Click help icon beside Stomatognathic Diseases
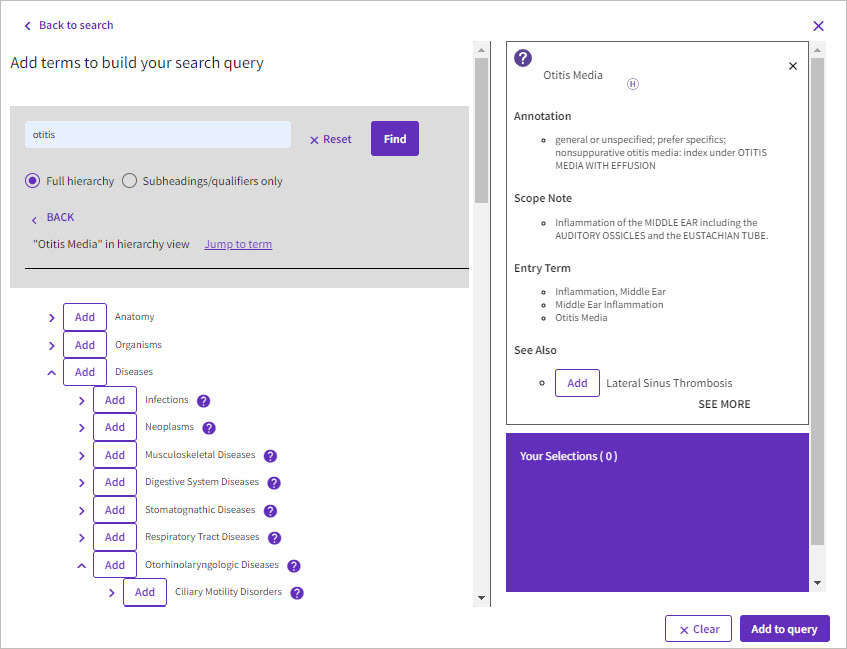Screen dimensions: 847x649 [270, 511]
